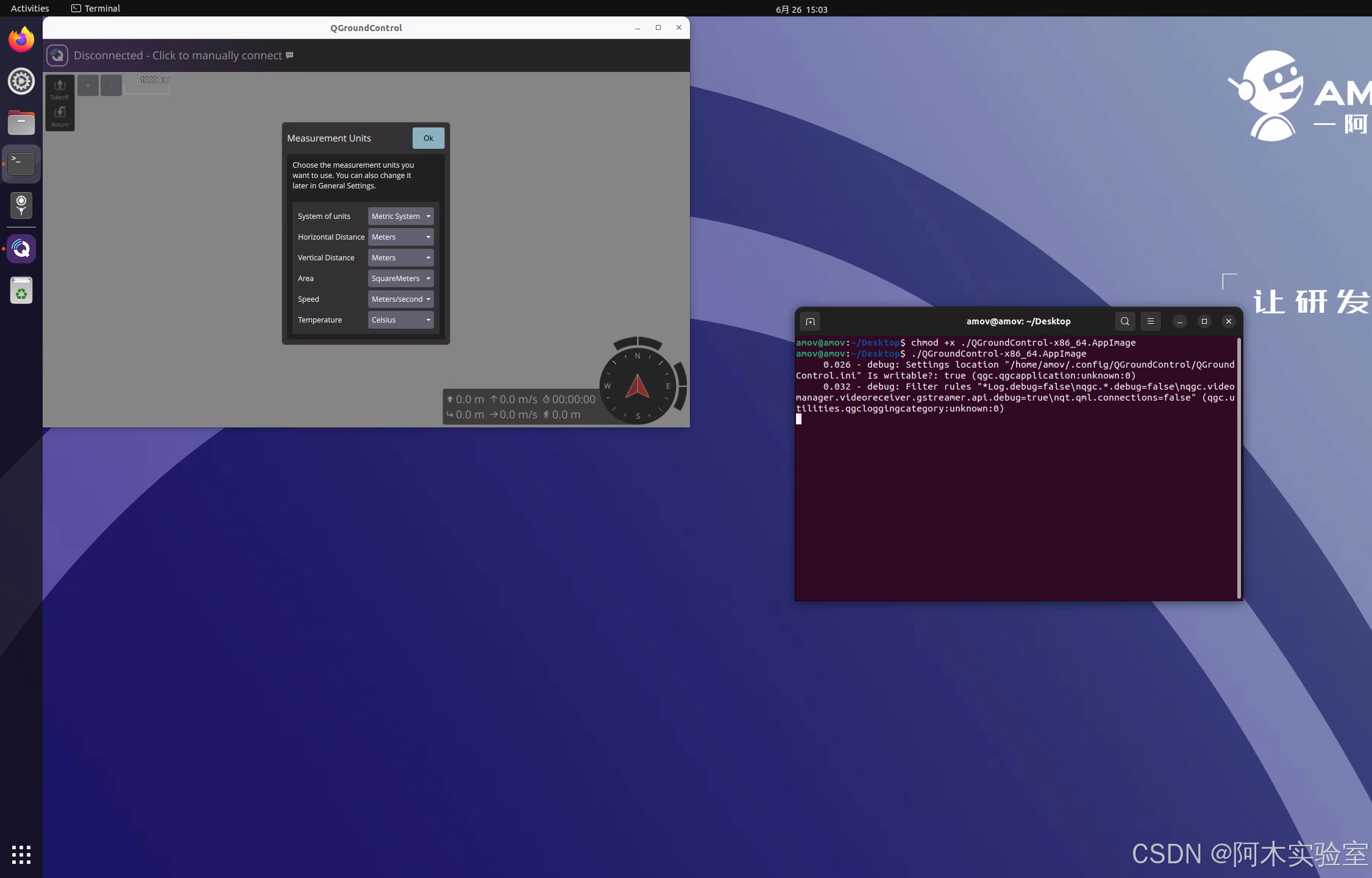Open Firefox from the dock
This screenshot has height=878, width=1372.
pos(21,40)
